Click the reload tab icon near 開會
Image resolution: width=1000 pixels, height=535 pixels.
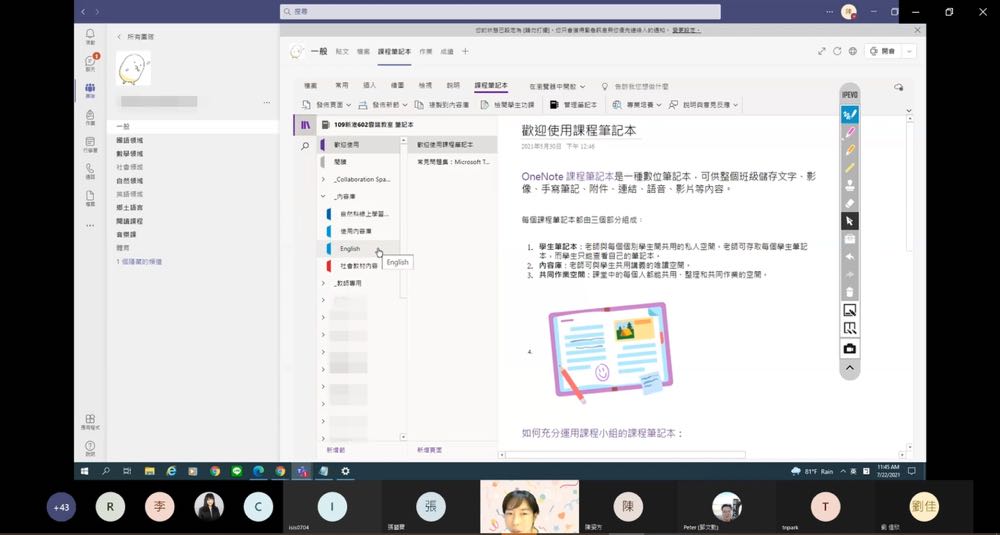pyautogui.click(x=837, y=51)
